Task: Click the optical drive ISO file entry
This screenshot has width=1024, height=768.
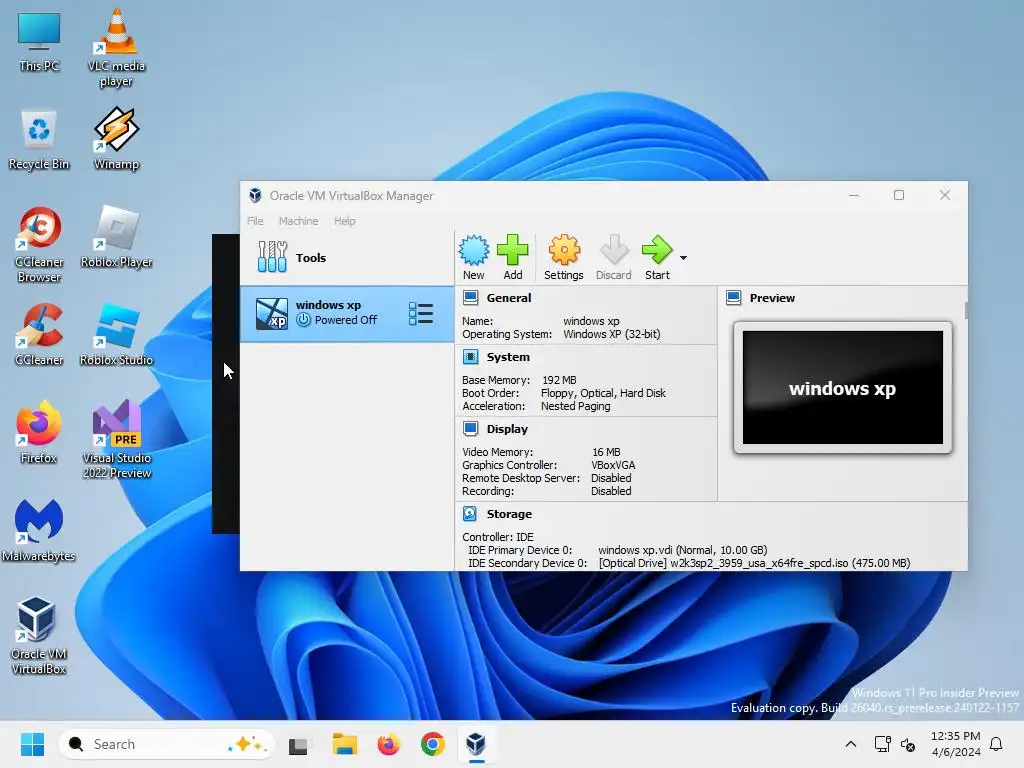Action: 754,563
